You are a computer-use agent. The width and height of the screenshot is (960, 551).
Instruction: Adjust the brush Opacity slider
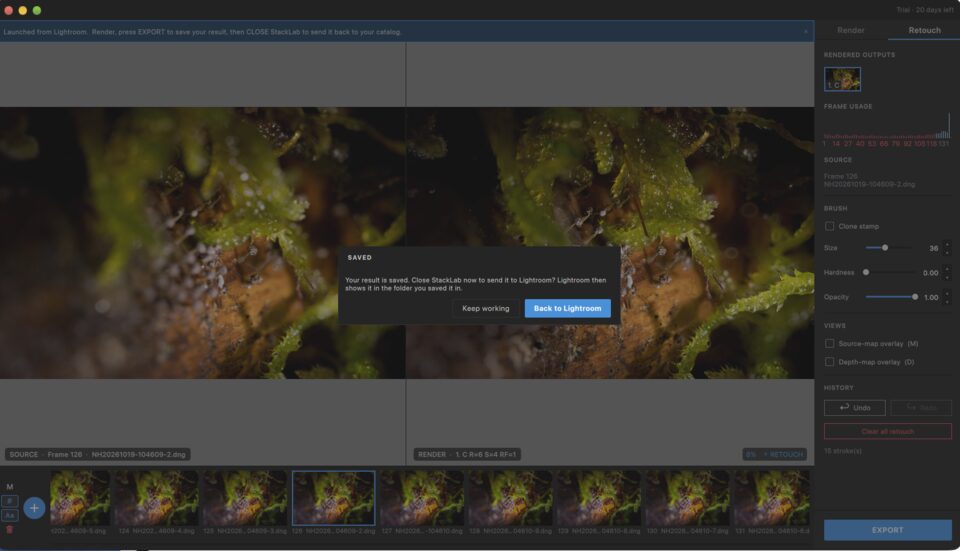click(891, 297)
